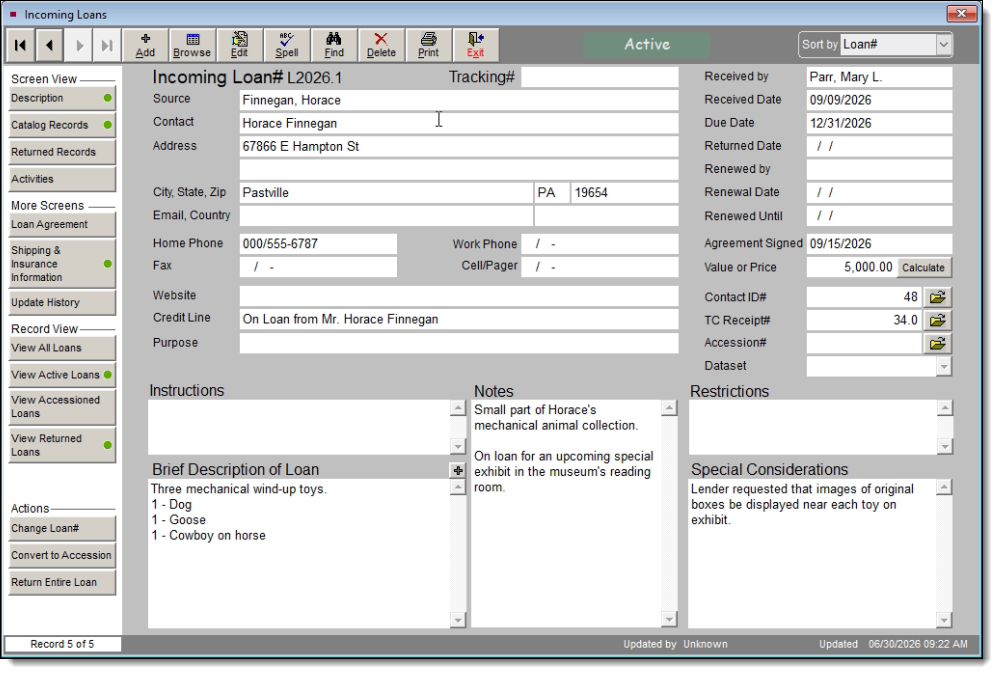Image resolution: width=998 pixels, height=674 pixels.
Task: Click the Change Loan# action
Action: point(62,529)
